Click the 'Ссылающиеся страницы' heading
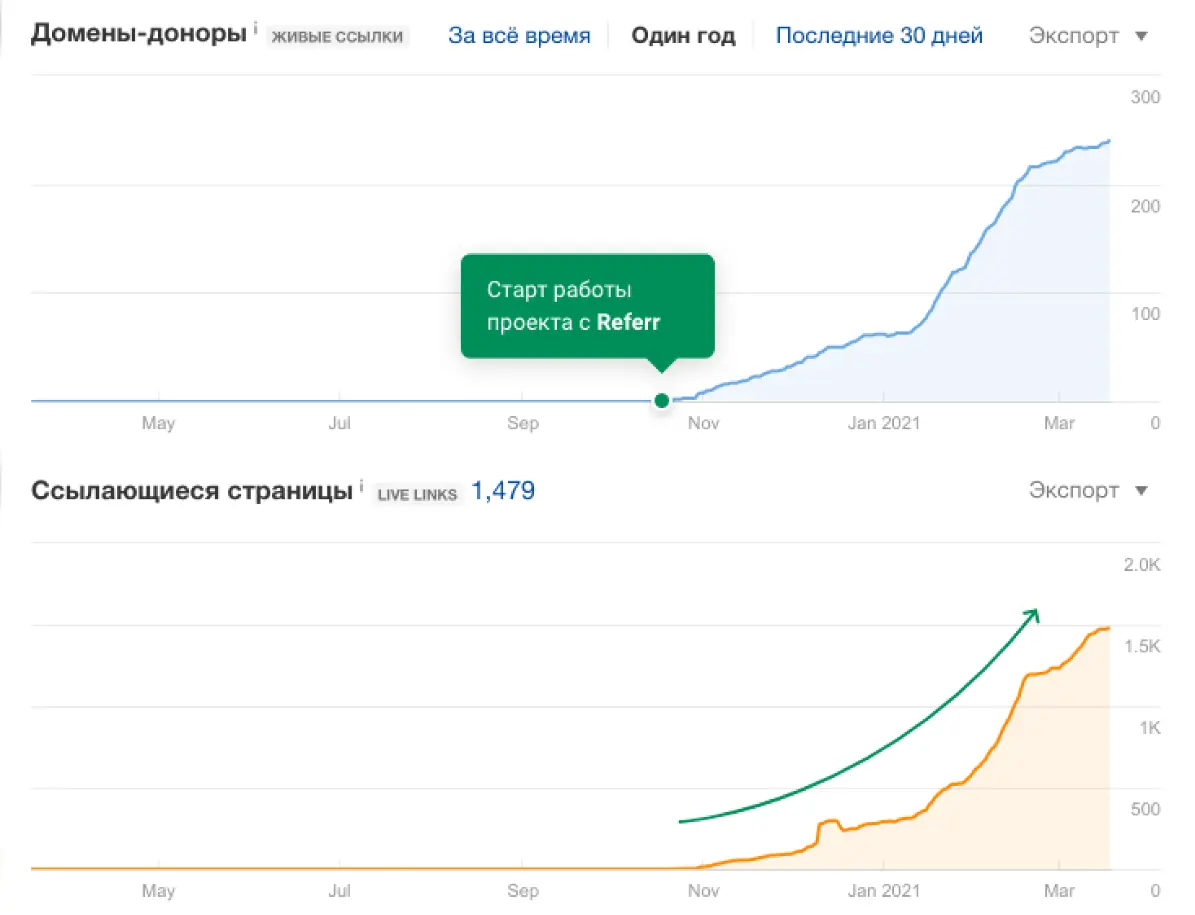 pos(192,491)
